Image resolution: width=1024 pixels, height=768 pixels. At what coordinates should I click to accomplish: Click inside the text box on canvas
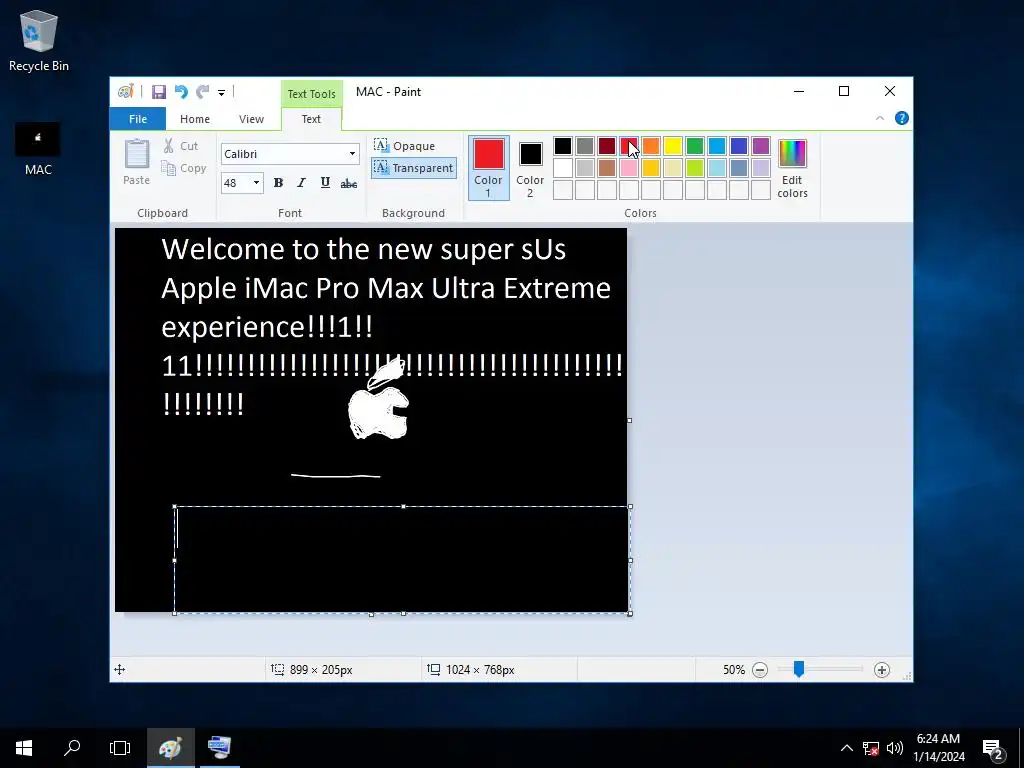tap(402, 560)
